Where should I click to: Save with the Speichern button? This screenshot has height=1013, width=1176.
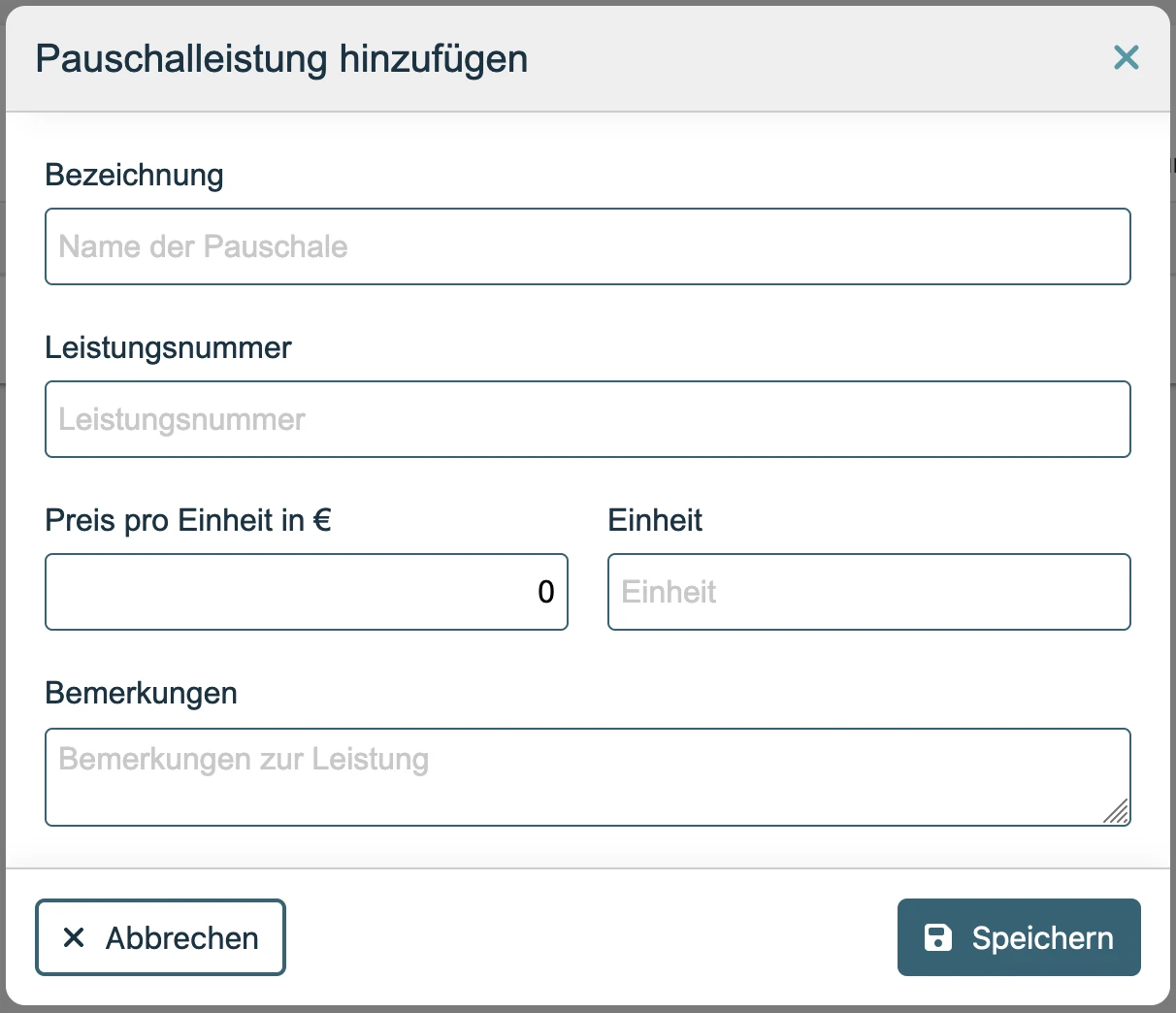coord(1019,937)
